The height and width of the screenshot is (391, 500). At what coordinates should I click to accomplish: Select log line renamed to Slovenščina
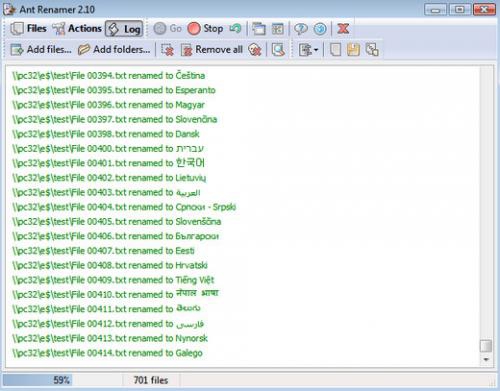(117, 222)
